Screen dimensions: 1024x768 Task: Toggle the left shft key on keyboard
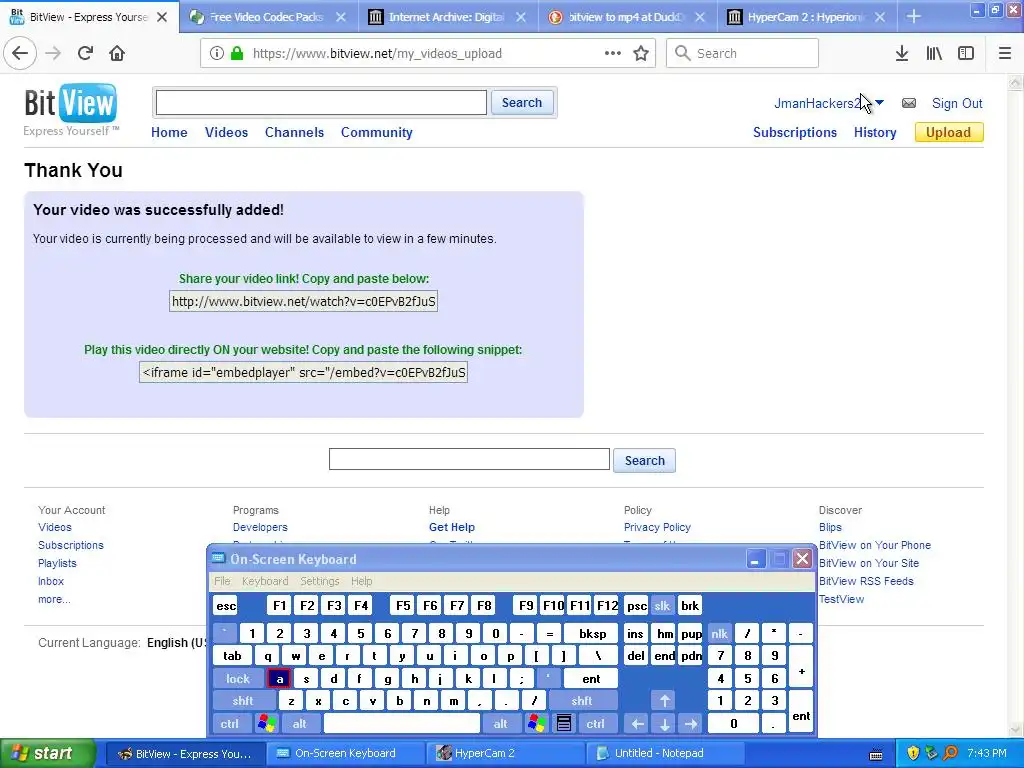243,701
